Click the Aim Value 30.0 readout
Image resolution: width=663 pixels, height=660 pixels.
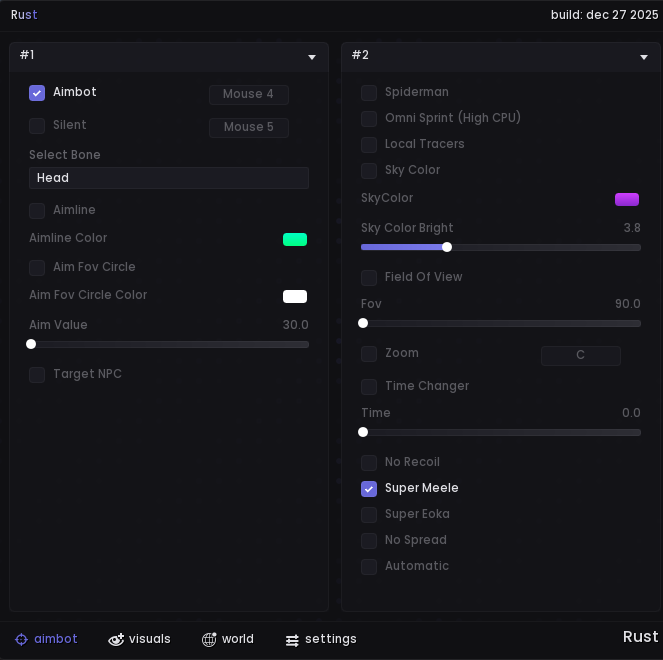click(295, 325)
